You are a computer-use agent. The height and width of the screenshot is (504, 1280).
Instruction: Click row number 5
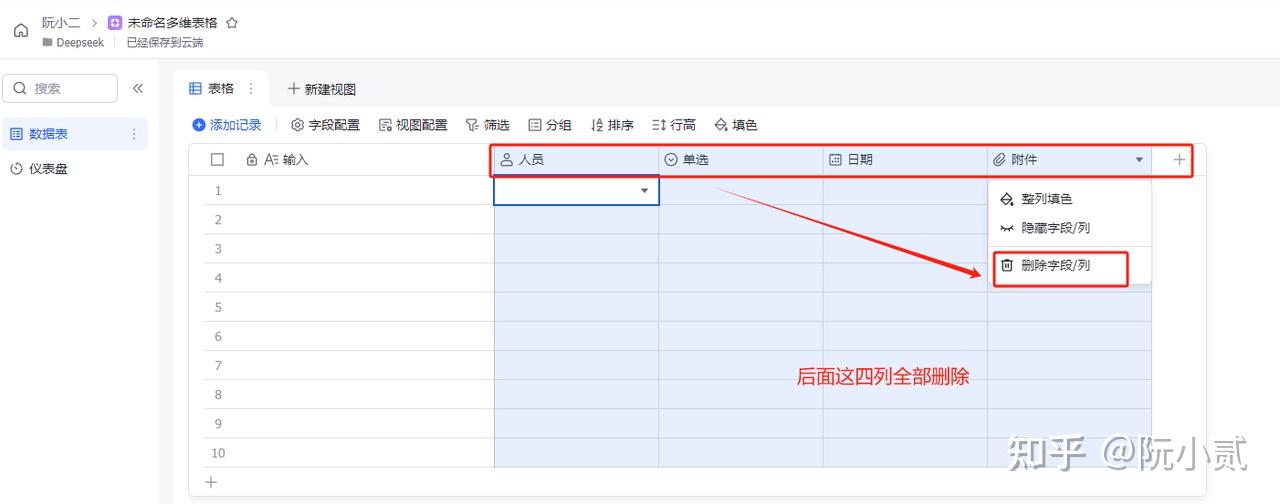pos(218,307)
